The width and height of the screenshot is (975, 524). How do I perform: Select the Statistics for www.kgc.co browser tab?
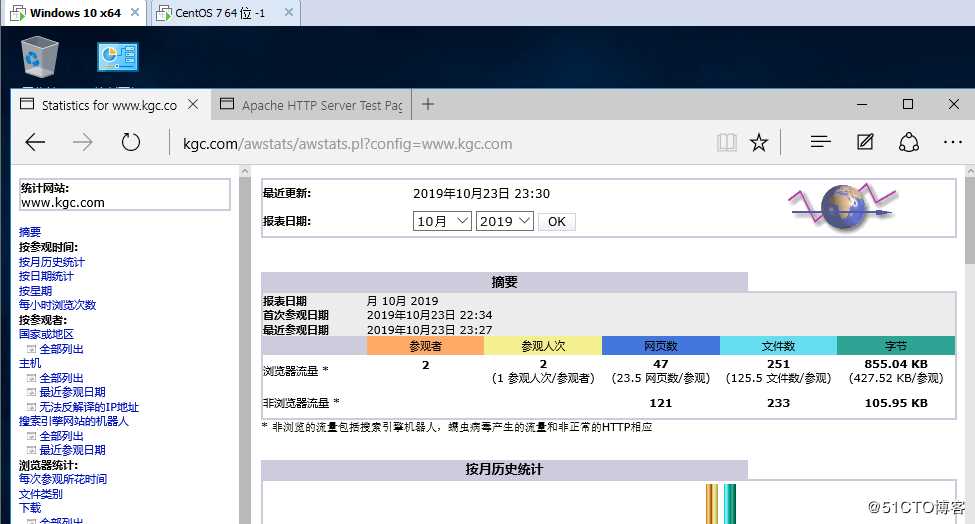(x=109, y=105)
